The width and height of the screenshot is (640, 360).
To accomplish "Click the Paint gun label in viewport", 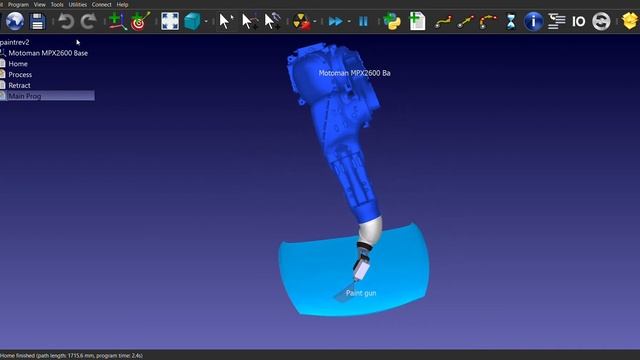I will click(x=361, y=293).
